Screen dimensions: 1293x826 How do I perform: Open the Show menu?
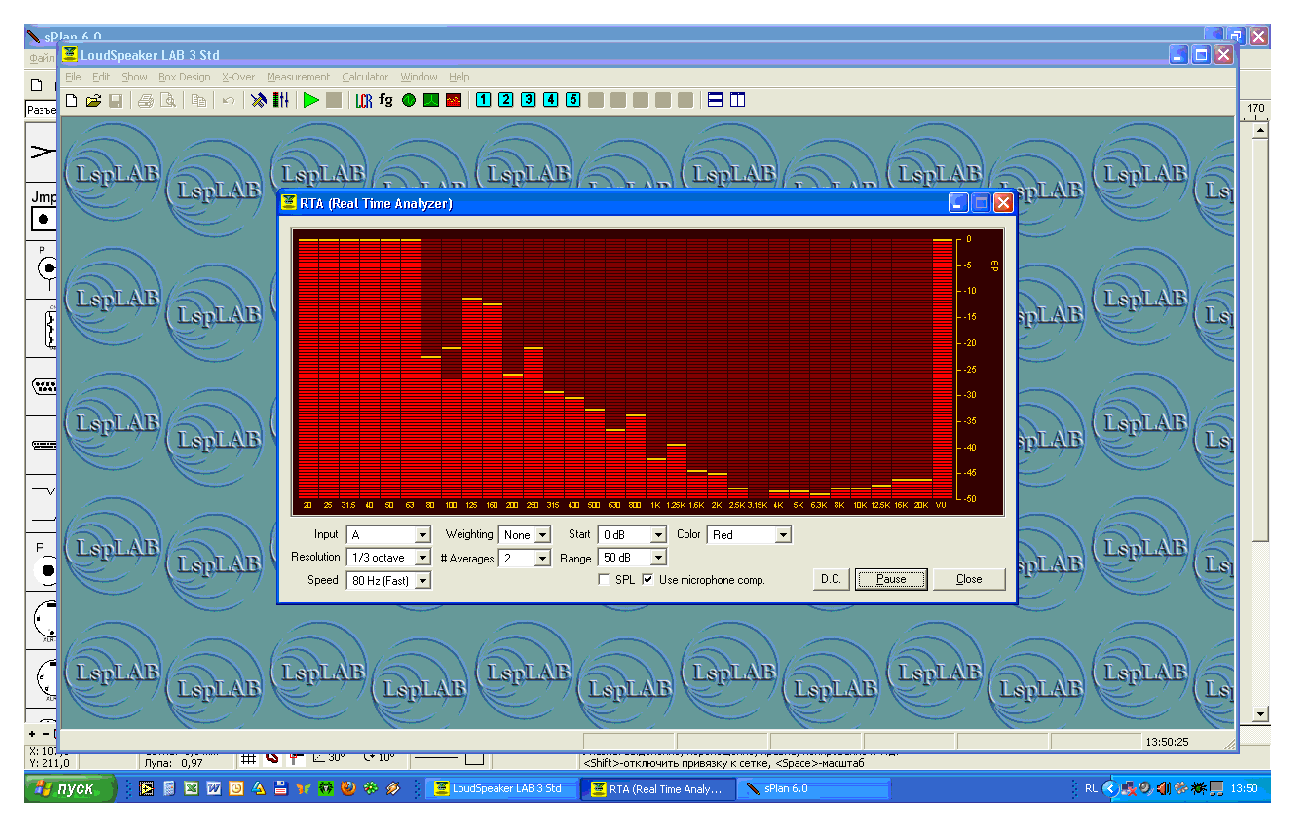(134, 77)
